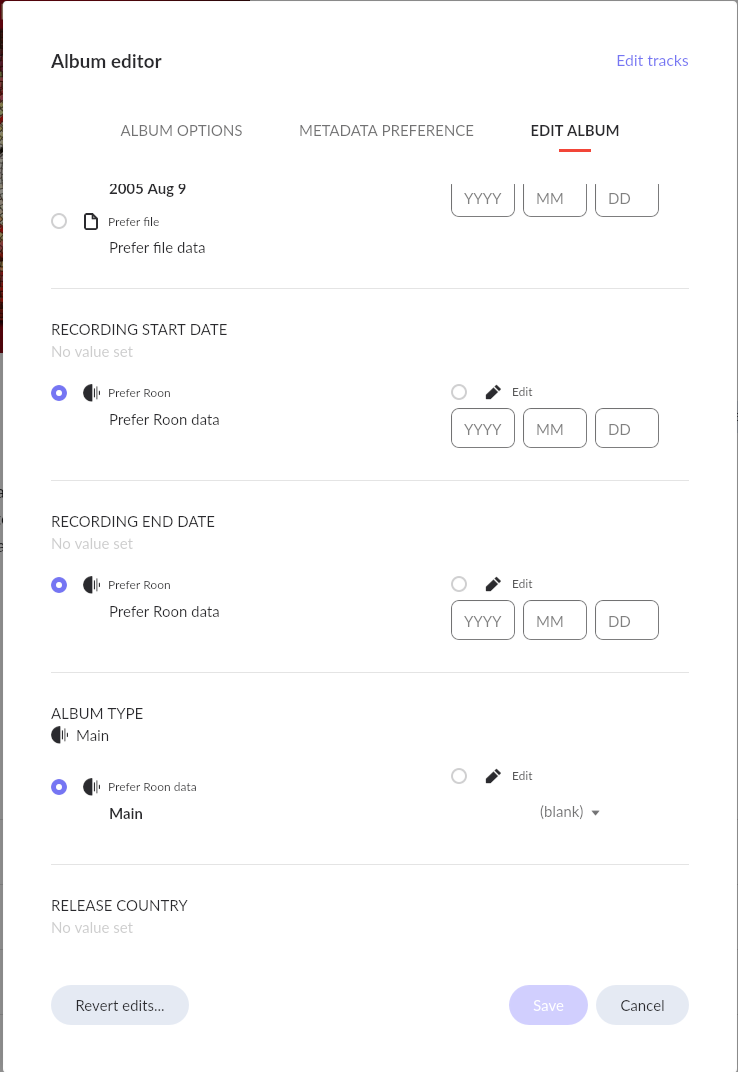
Task: Open the Metadata Preference tab
Action: (x=386, y=131)
